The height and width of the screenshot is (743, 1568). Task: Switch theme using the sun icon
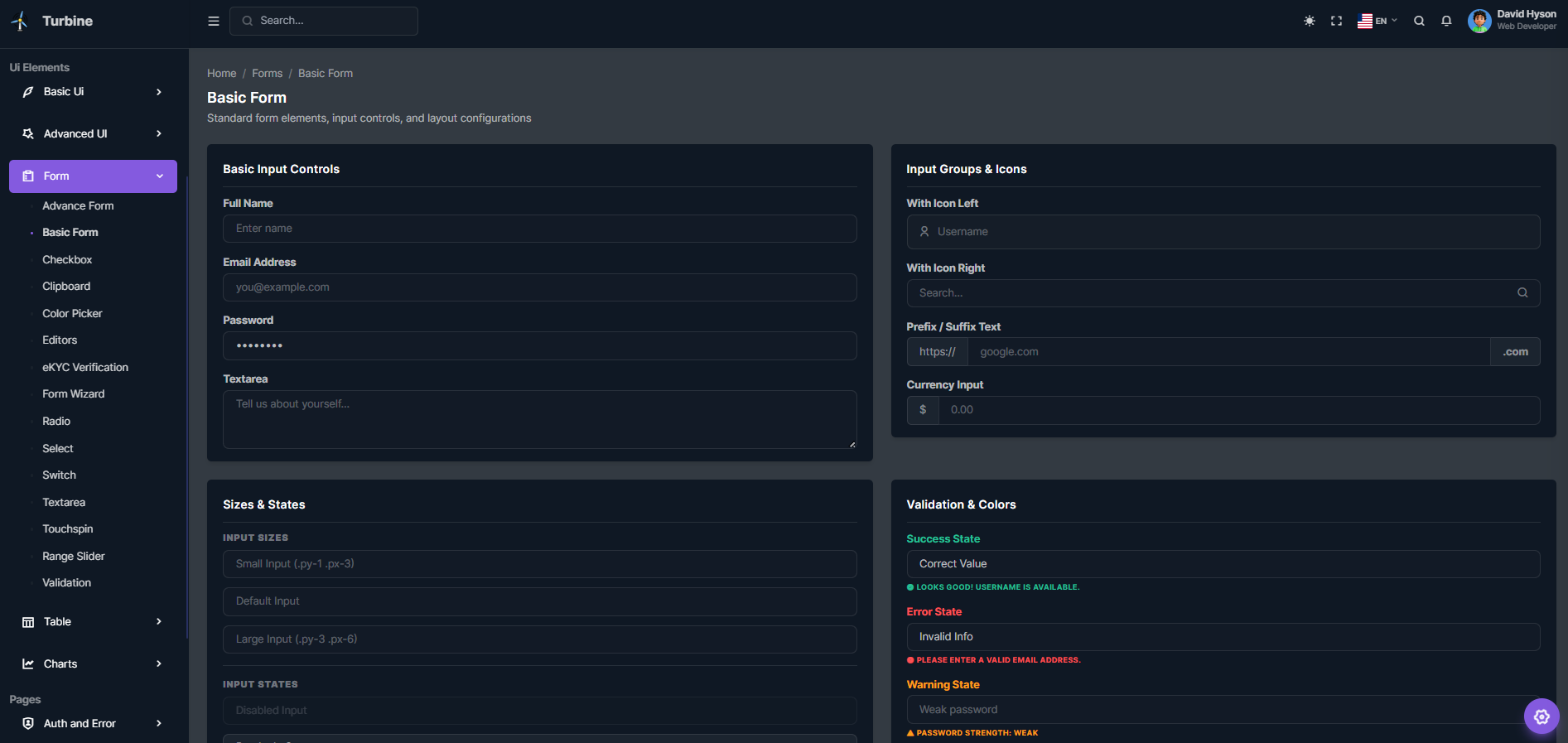(x=1310, y=22)
